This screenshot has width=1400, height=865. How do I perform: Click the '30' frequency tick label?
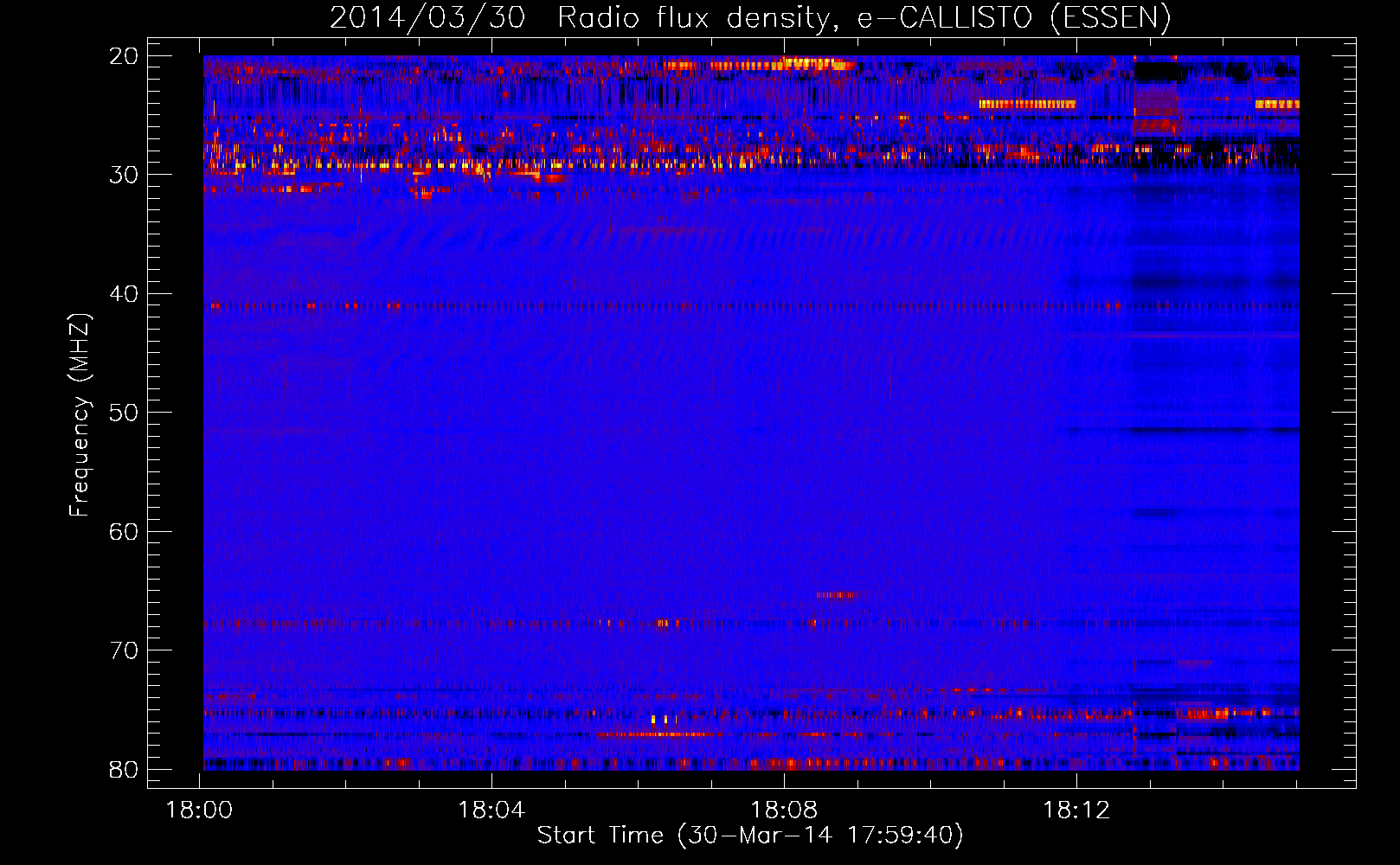click(x=124, y=175)
